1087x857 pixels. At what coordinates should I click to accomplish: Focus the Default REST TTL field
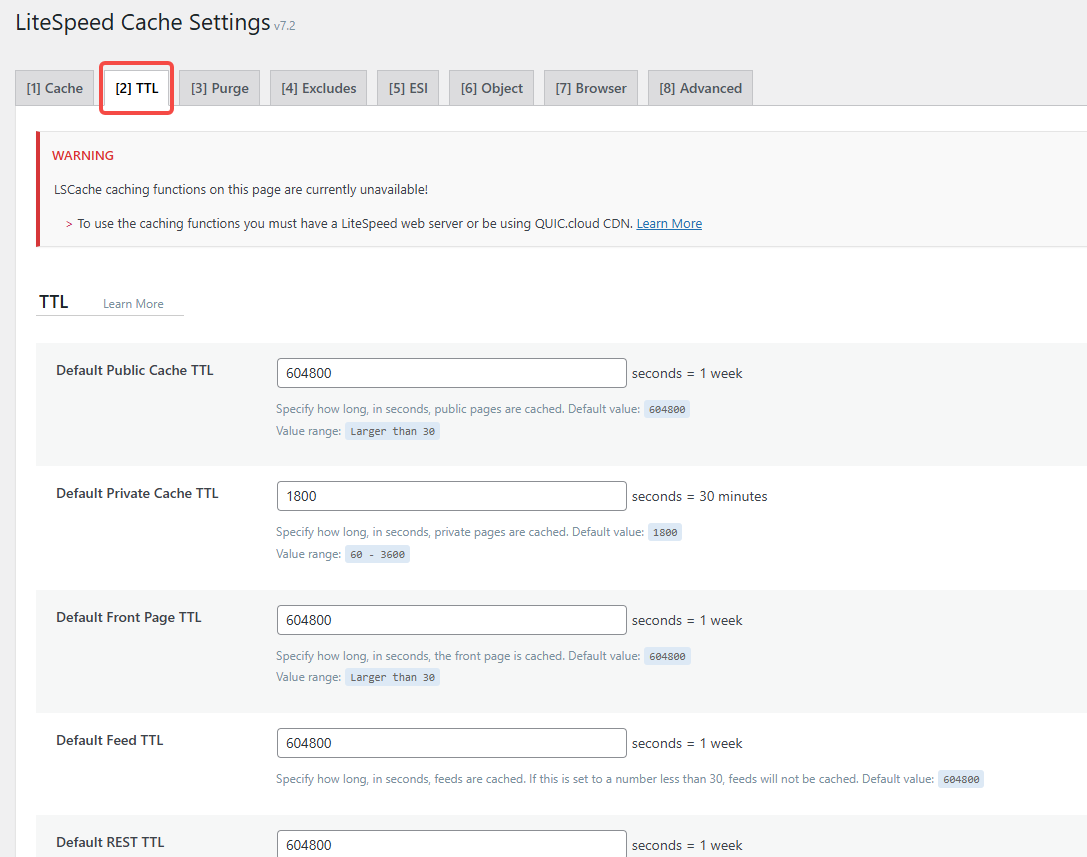coord(451,845)
